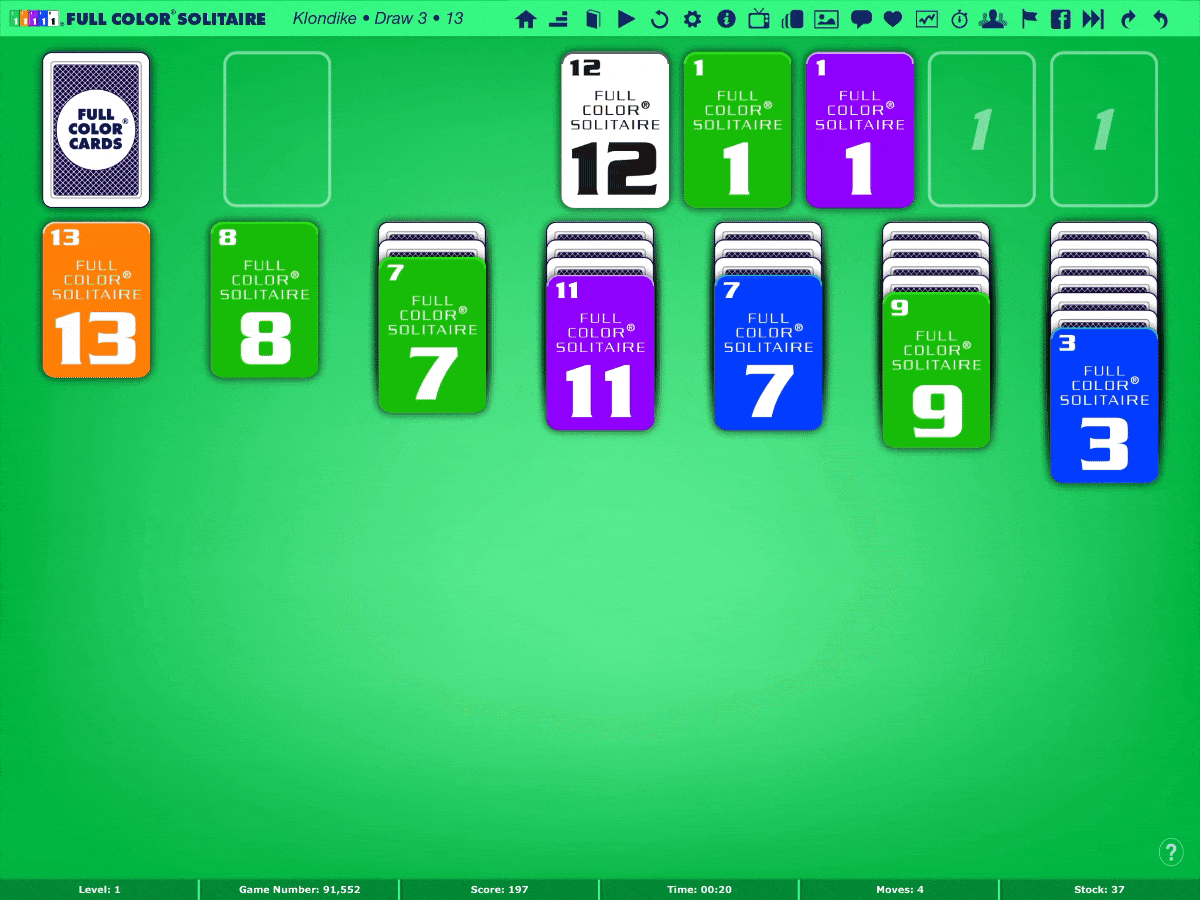The image size is (1200, 900).
Task: Click the empty waste pile slot
Action: pos(277,130)
